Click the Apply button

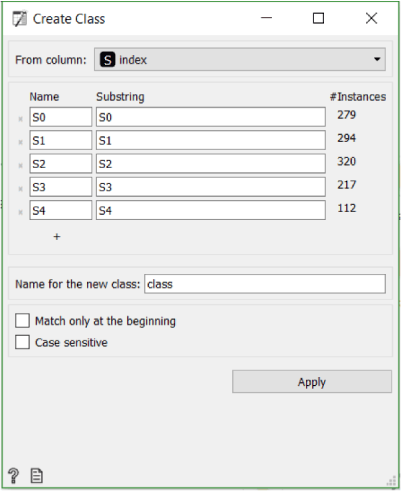pos(312,381)
